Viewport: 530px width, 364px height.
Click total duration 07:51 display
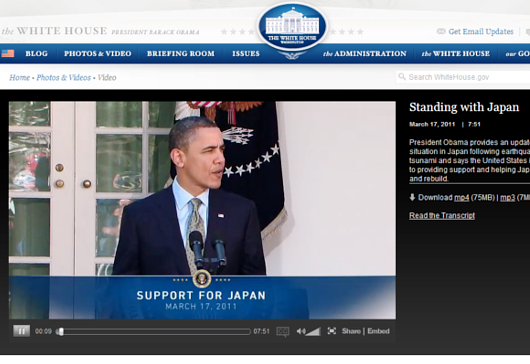pos(261,331)
